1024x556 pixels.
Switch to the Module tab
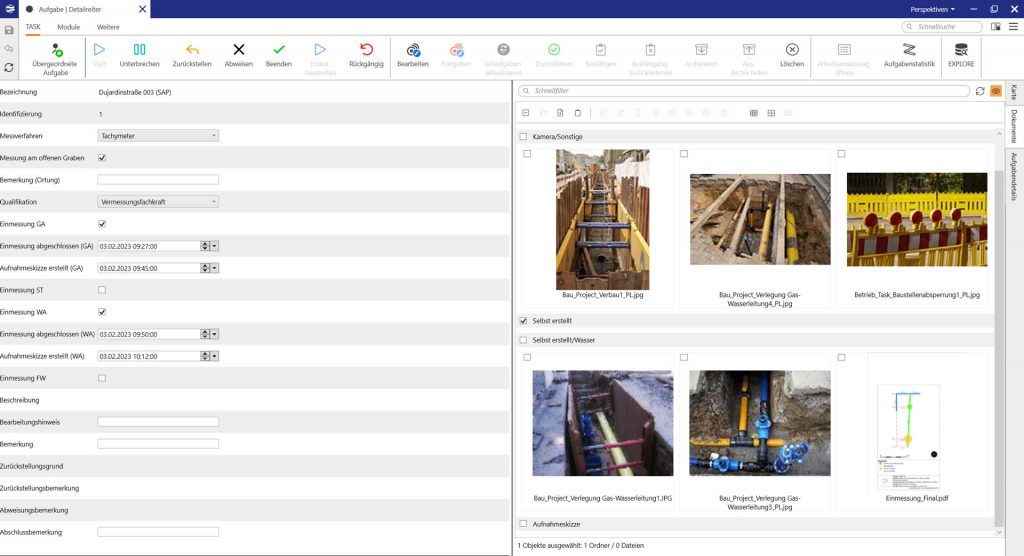69,27
